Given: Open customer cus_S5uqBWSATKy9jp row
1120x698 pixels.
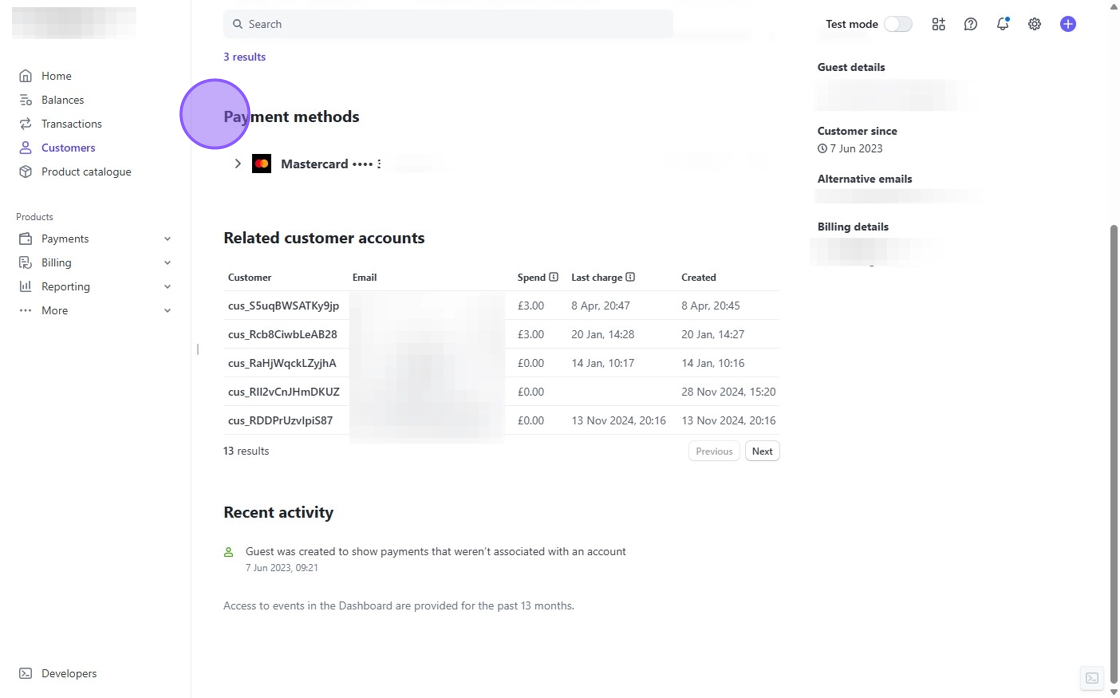Looking at the screenshot, I should pos(283,306).
